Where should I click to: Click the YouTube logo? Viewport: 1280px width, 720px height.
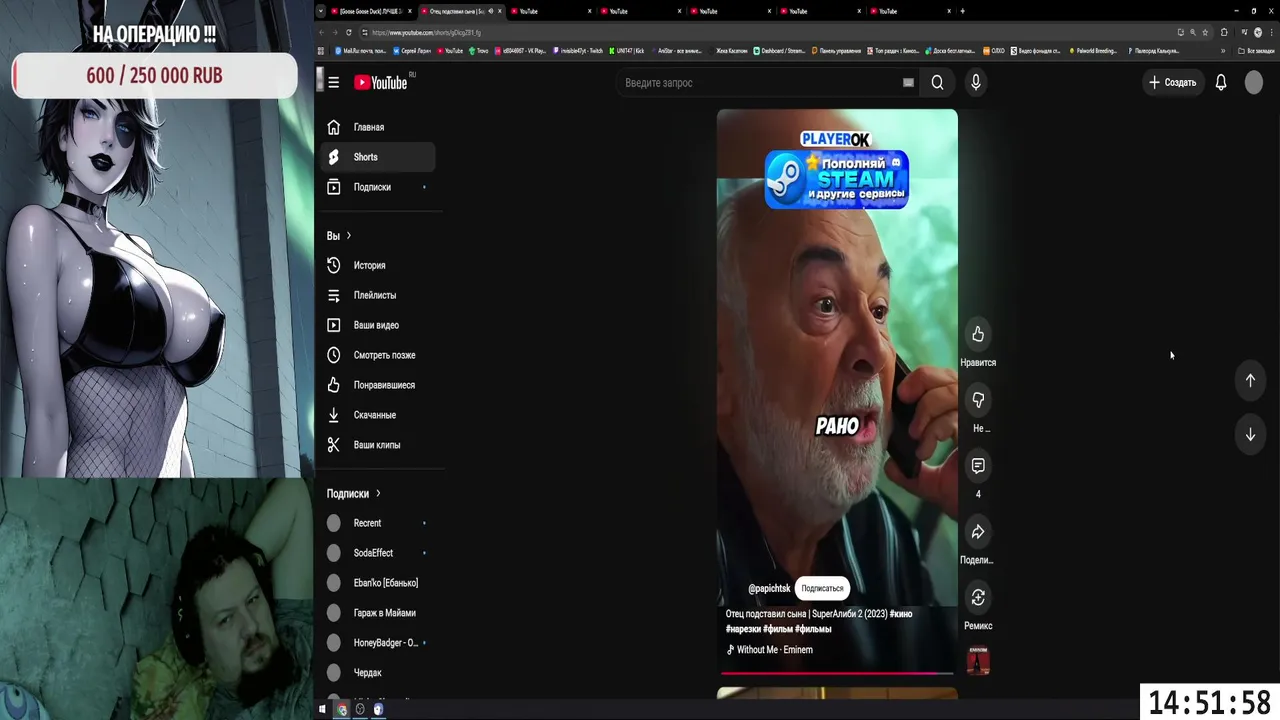pyautogui.click(x=381, y=83)
